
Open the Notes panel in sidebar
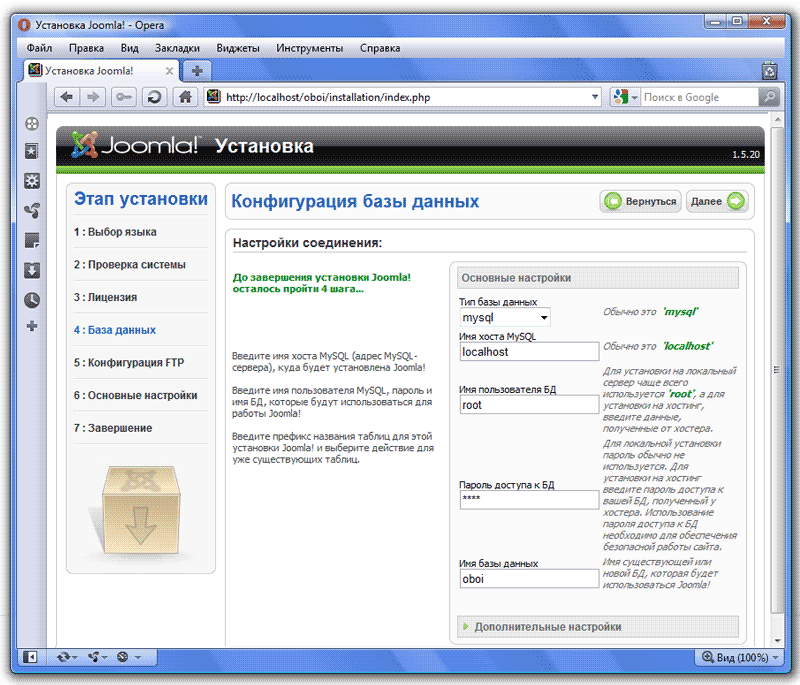pyautogui.click(x=32, y=241)
